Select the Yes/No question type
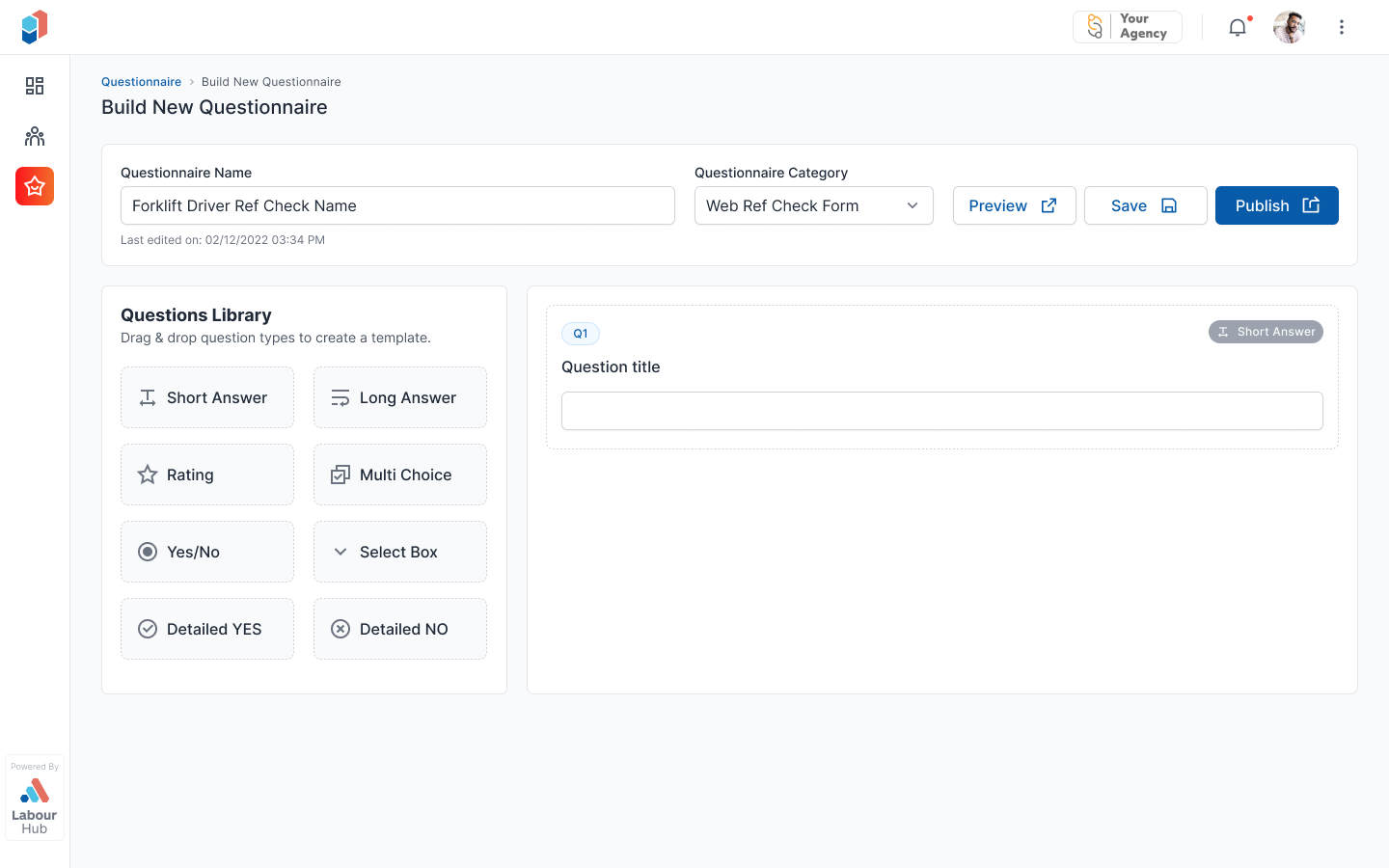The height and width of the screenshot is (868, 1389). [x=206, y=552]
